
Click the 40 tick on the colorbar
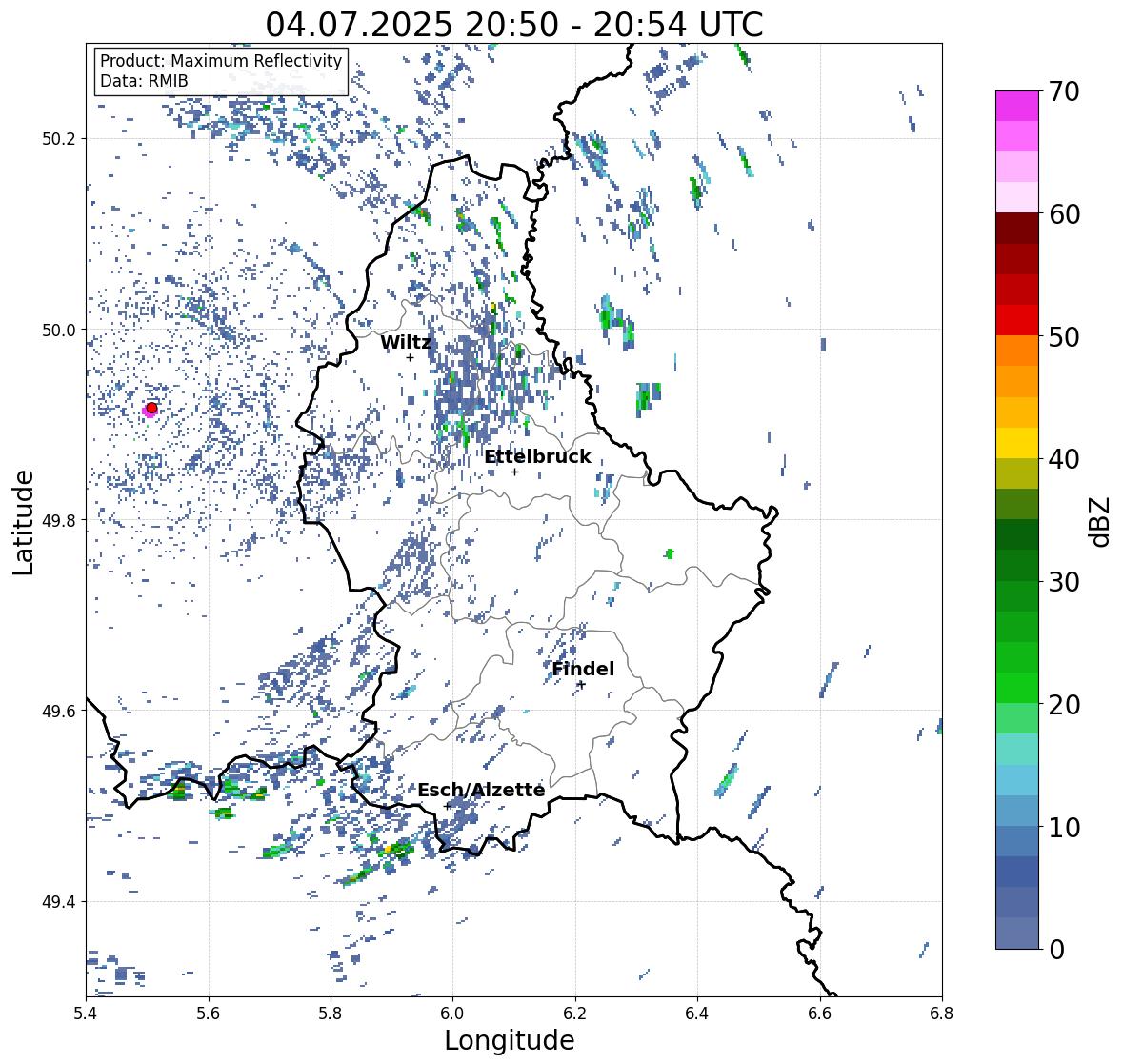click(1064, 460)
